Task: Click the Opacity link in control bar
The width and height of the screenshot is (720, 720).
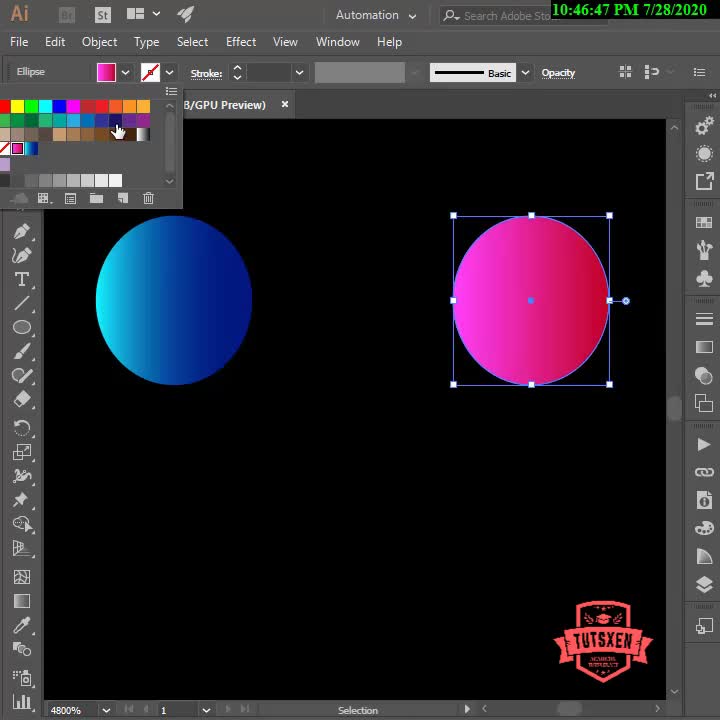Action: pos(558,73)
